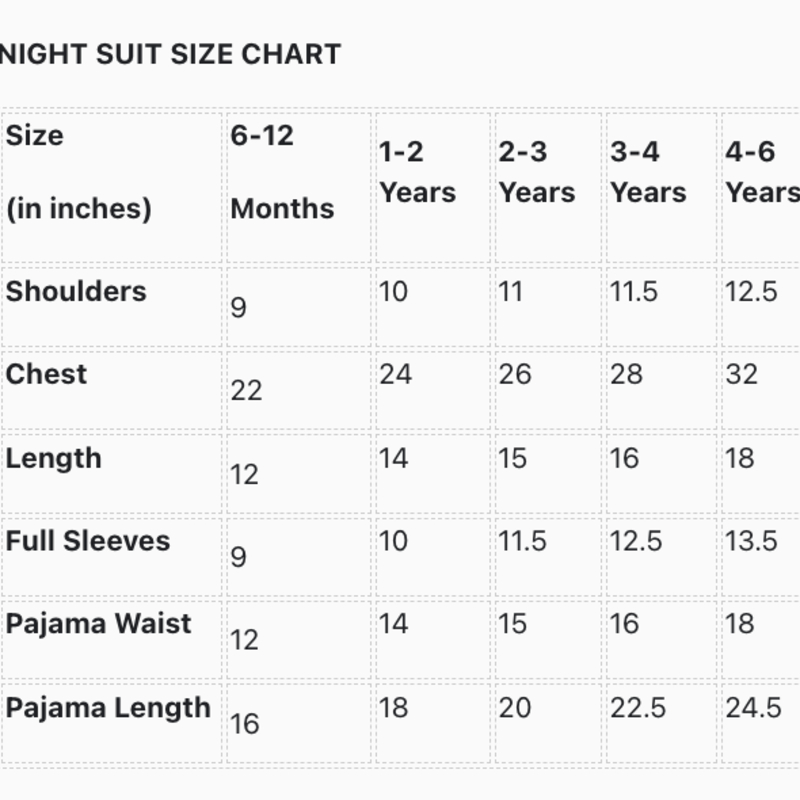Image resolution: width=800 pixels, height=800 pixels.
Task: Click the 4-6 Years column header
Action: [762, 172]
